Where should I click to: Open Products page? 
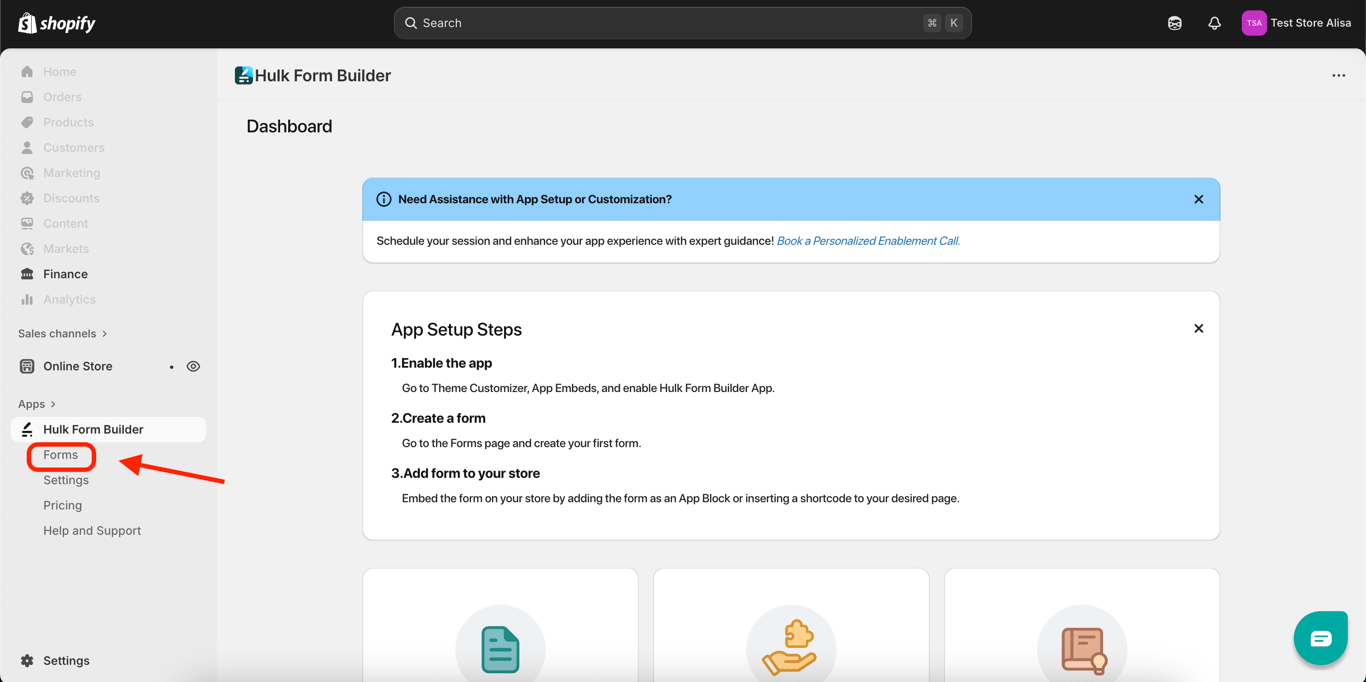68,122
